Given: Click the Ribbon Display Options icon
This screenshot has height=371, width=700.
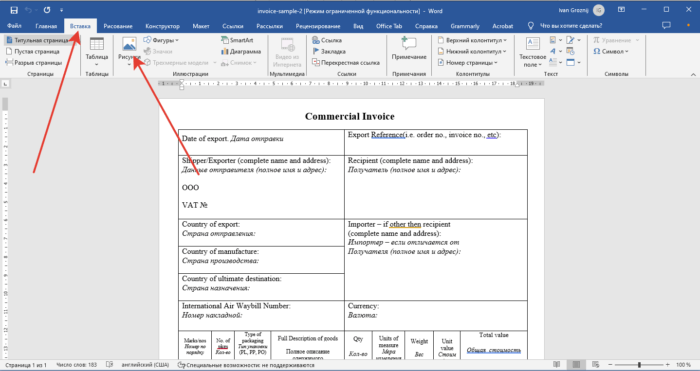Looking at the screenshot, I should point(621,10).
